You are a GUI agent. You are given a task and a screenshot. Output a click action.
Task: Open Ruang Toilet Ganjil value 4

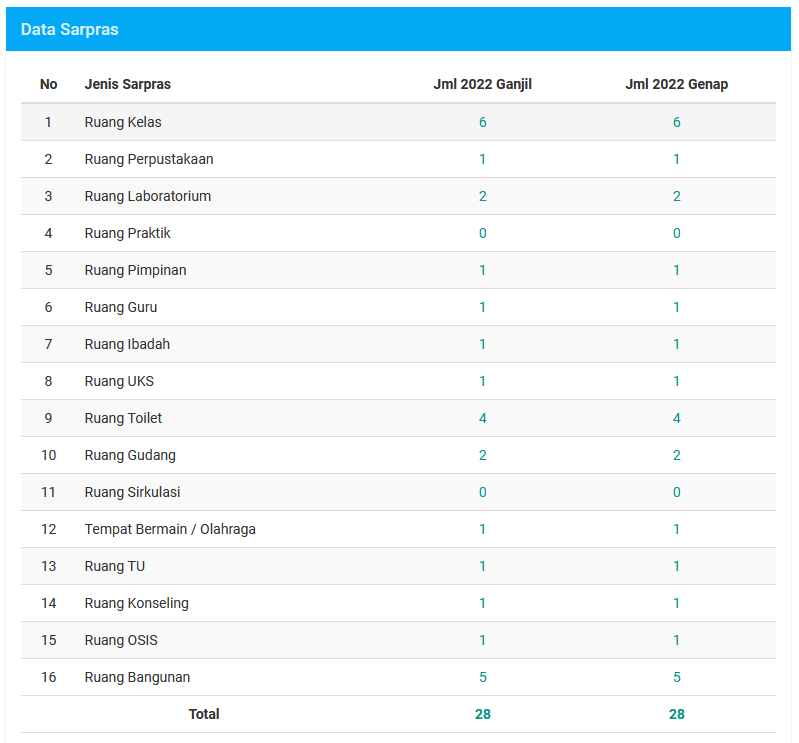click(x=483, y=418)
